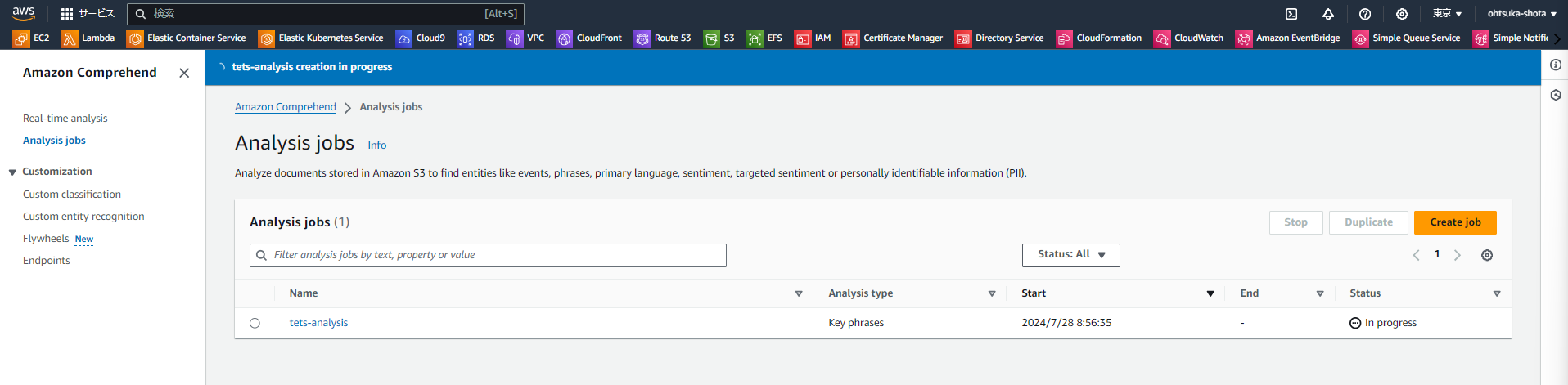Open the AWS home logo
1568x385 pixels.
23,13
